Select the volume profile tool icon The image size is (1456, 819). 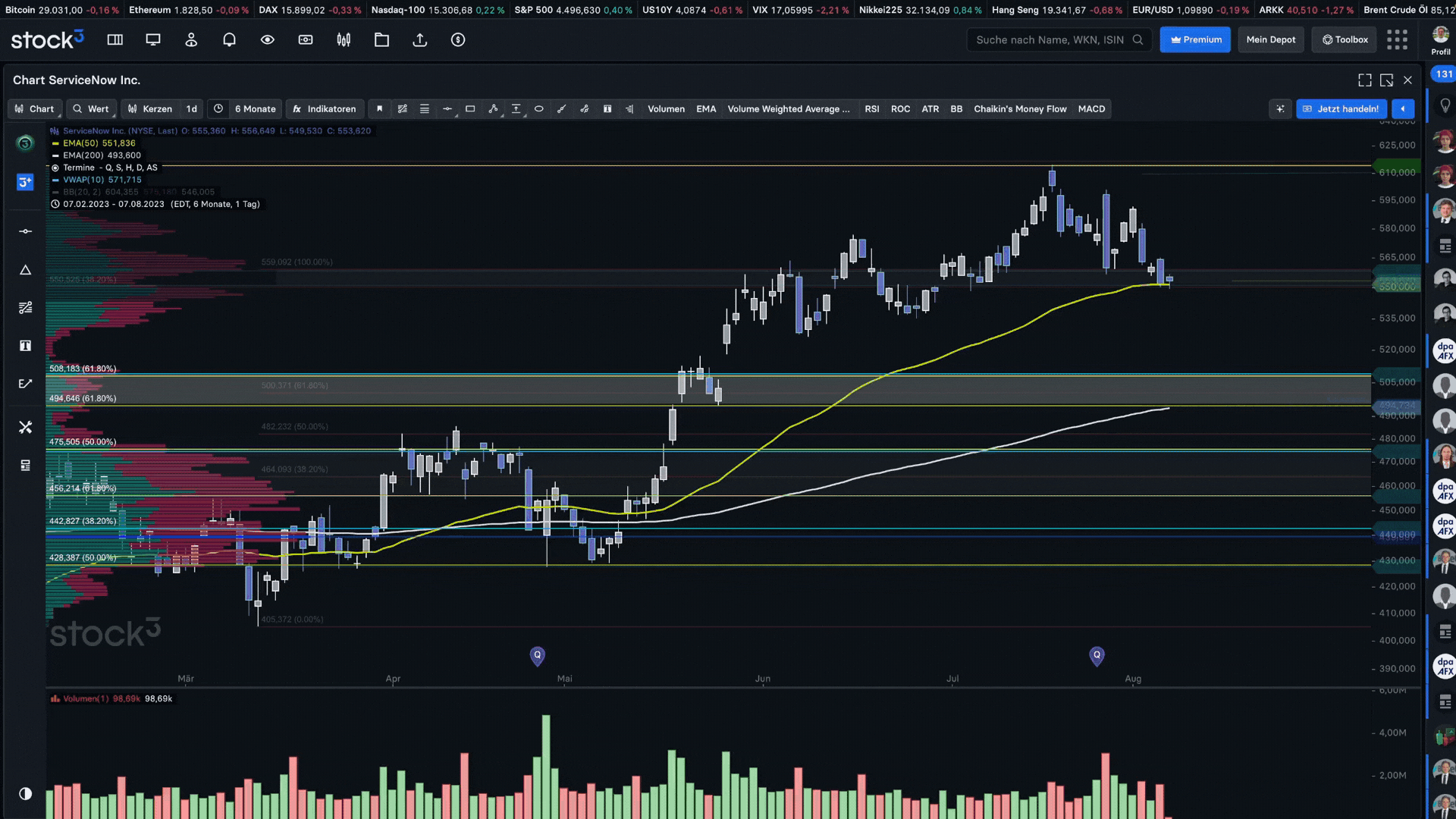(629, 108)
